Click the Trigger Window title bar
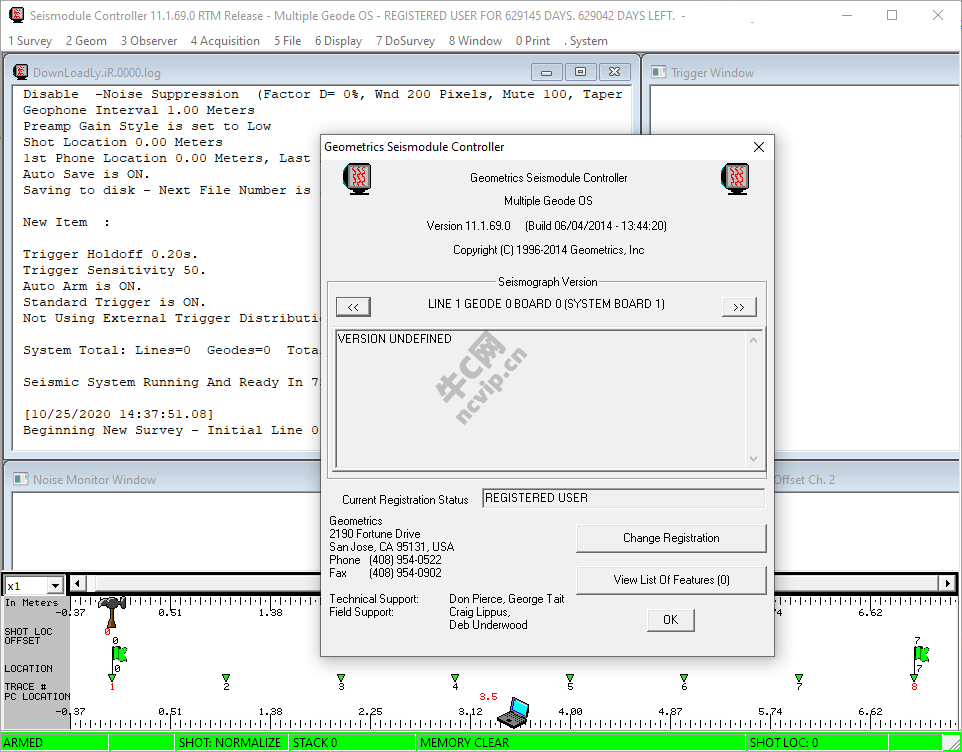 pyautogui.click(x=801, y=72)
